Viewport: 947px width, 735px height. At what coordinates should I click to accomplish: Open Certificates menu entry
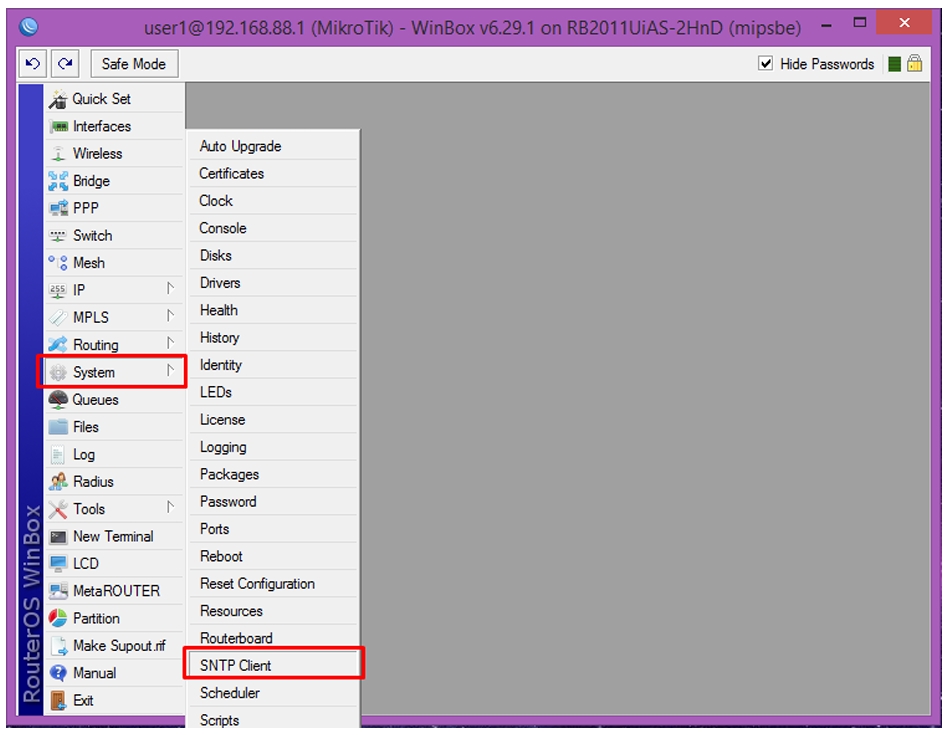click(x=274, y=173)
